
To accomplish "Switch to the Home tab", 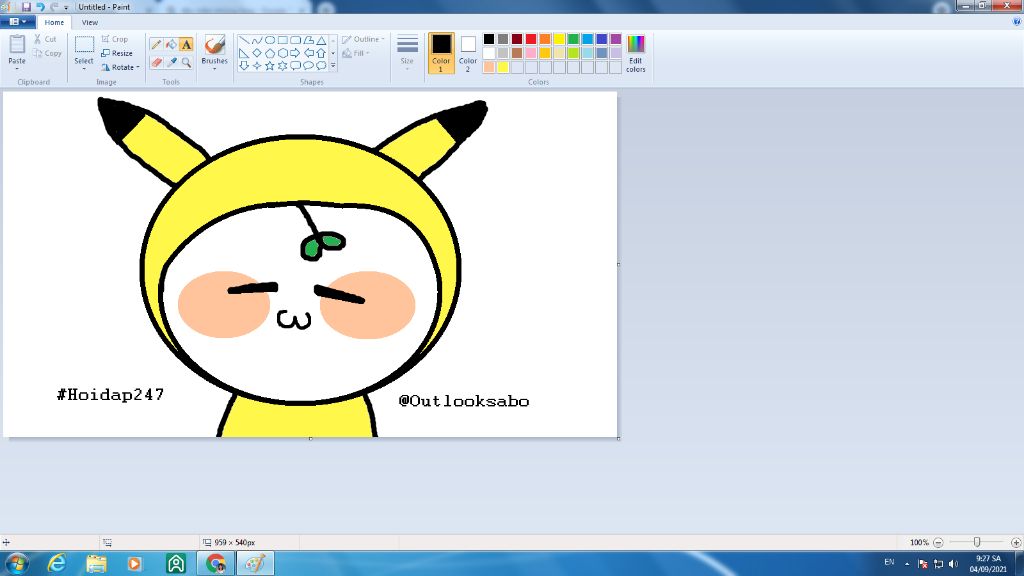I will 54,22.
